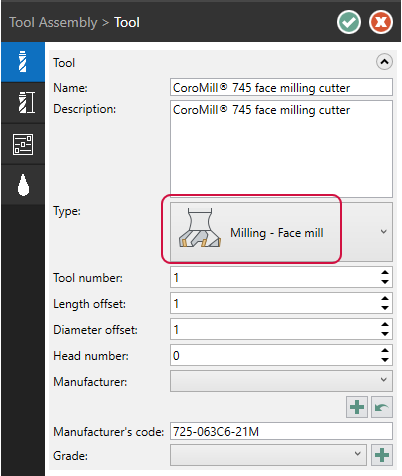Click the Name text field
The image size is (402, 476).
[x=281, y=87]
